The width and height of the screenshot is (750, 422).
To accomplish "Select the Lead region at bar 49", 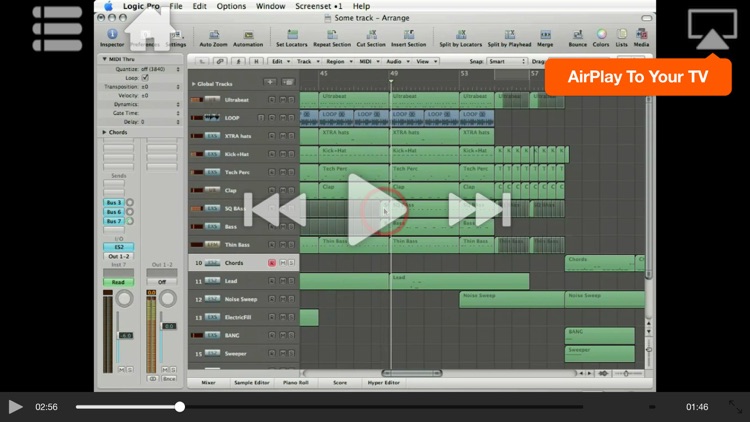I will click(x=461, y=281).
